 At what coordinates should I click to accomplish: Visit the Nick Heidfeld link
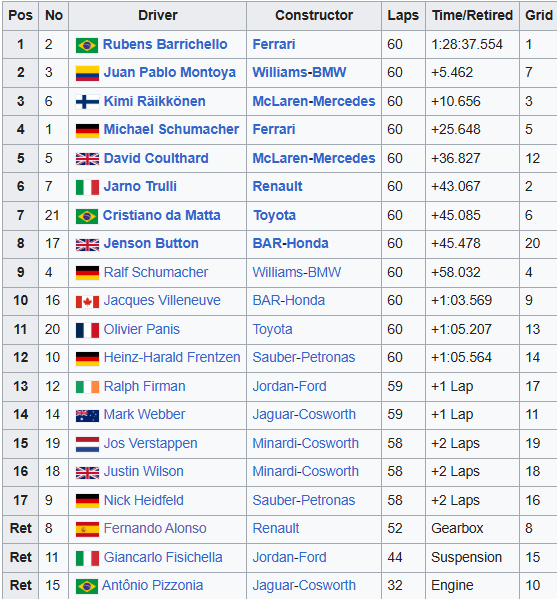(x=144, y=500)
